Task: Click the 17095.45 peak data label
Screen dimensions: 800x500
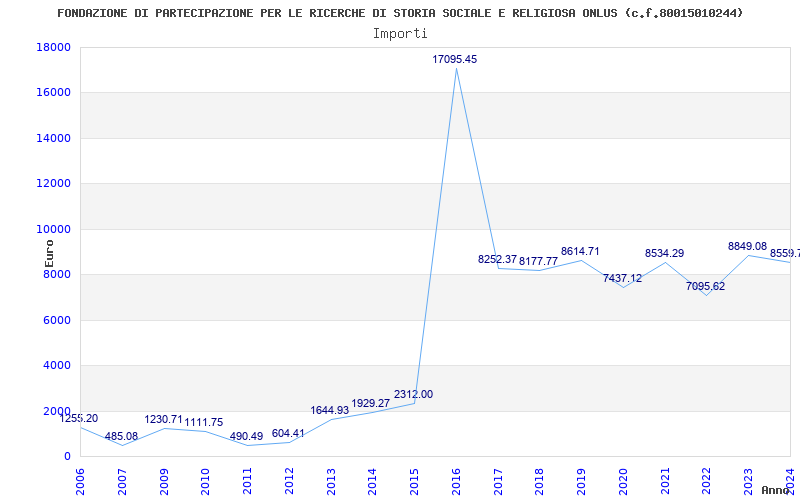Action: (455, 59)
